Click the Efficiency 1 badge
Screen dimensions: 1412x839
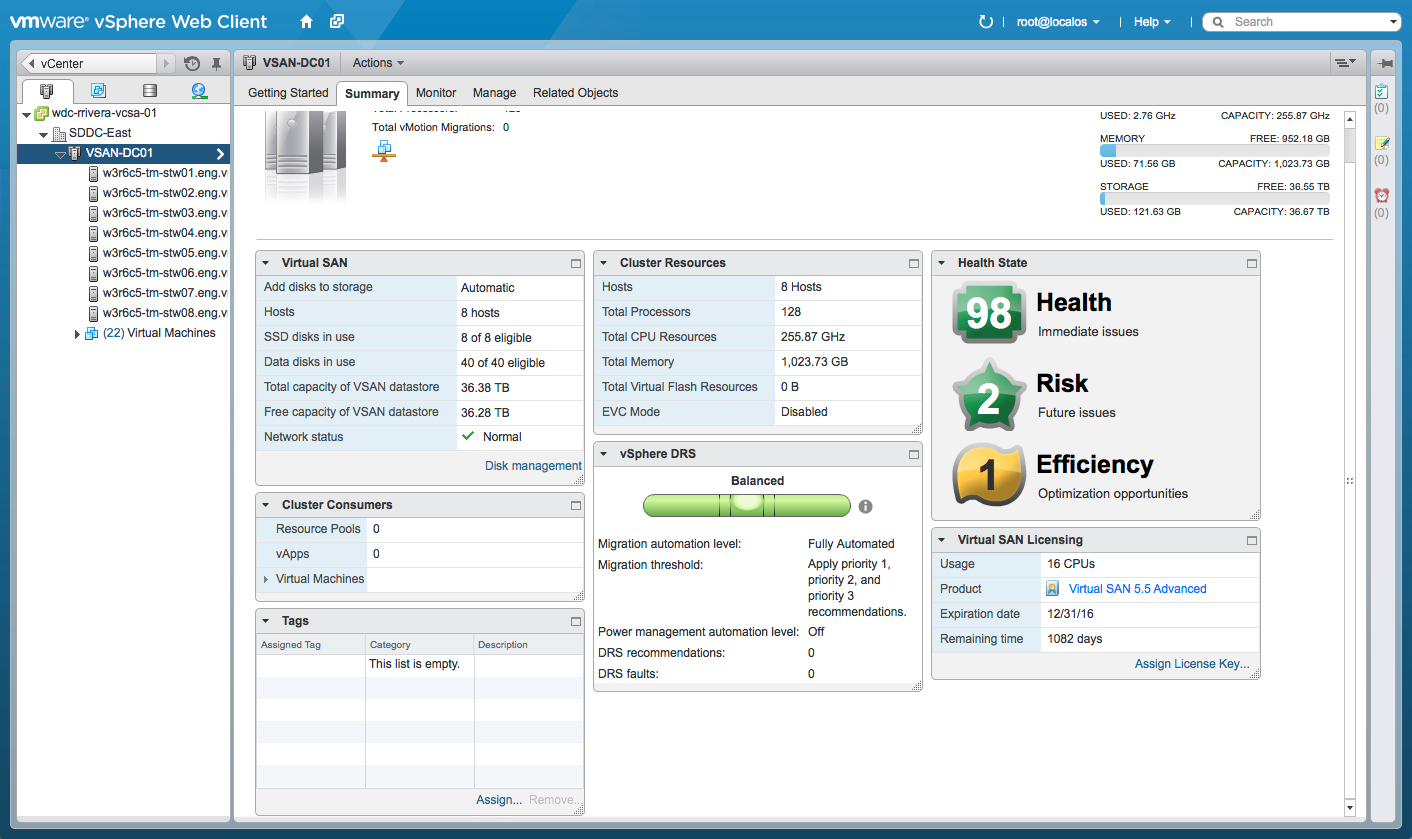point(989,475)
